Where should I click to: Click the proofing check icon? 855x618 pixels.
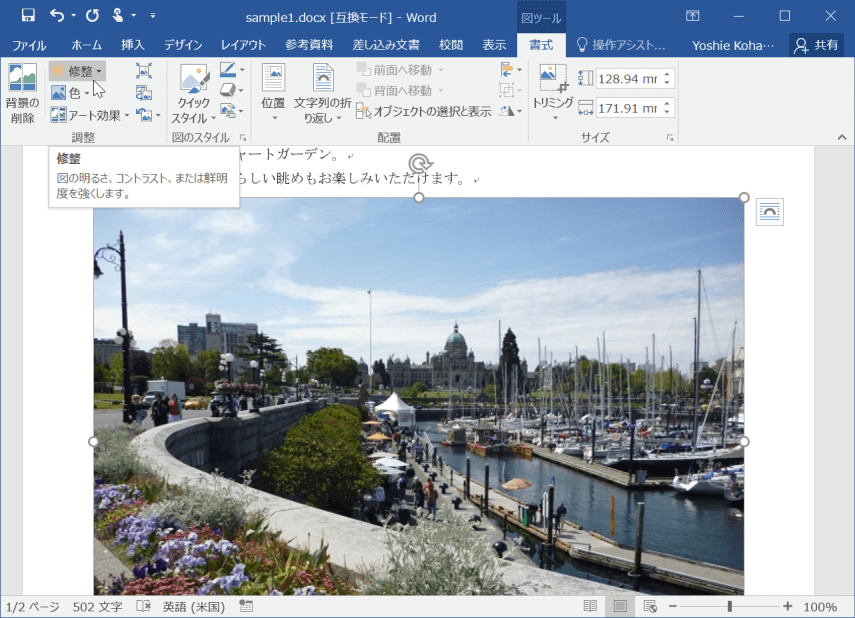pos(143,607)
